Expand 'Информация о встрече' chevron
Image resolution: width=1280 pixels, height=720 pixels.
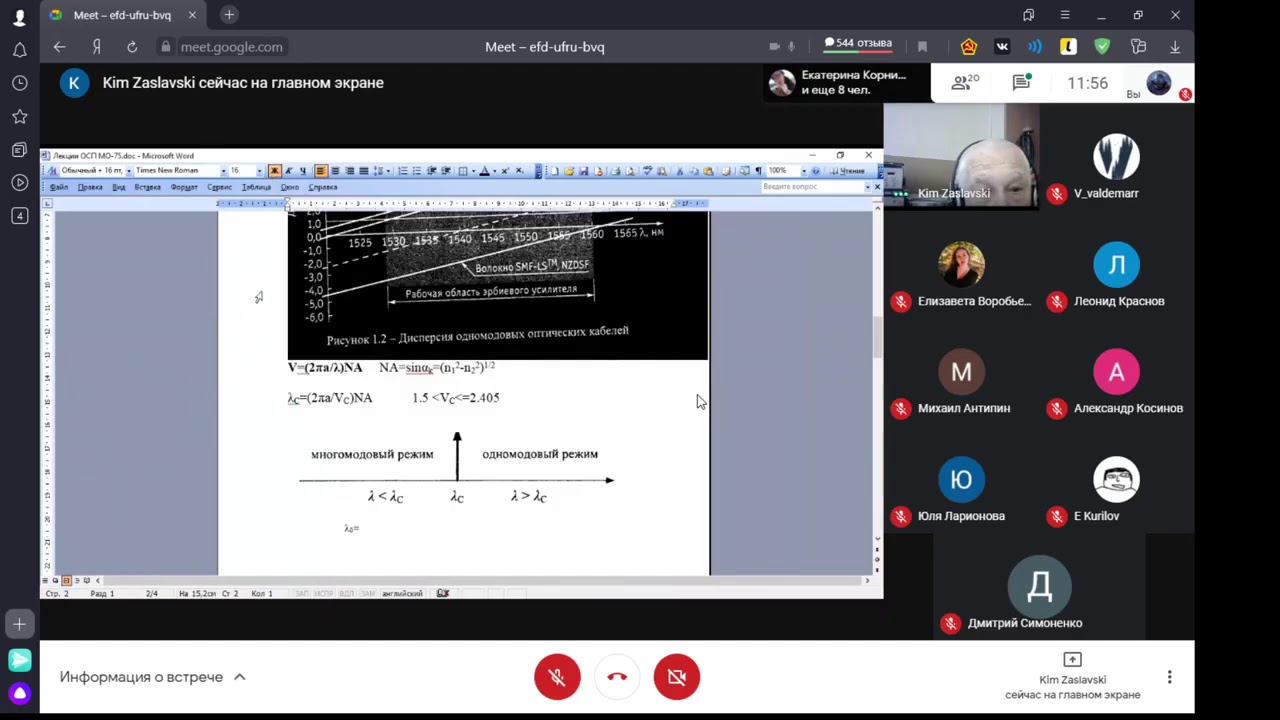pos(240,677)
